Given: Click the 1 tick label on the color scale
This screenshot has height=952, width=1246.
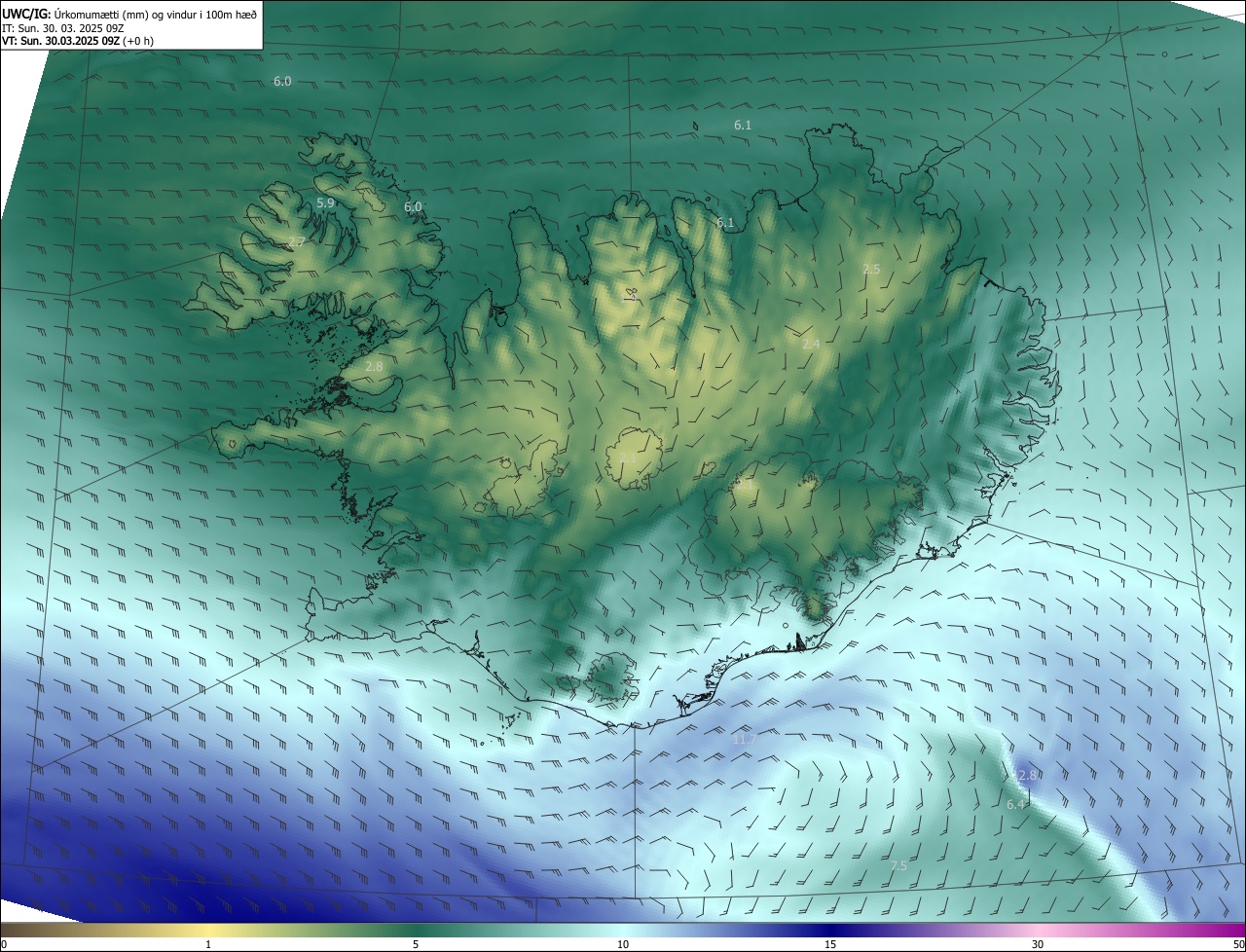Looking at the screenshot, I should [x=208, y=944].
